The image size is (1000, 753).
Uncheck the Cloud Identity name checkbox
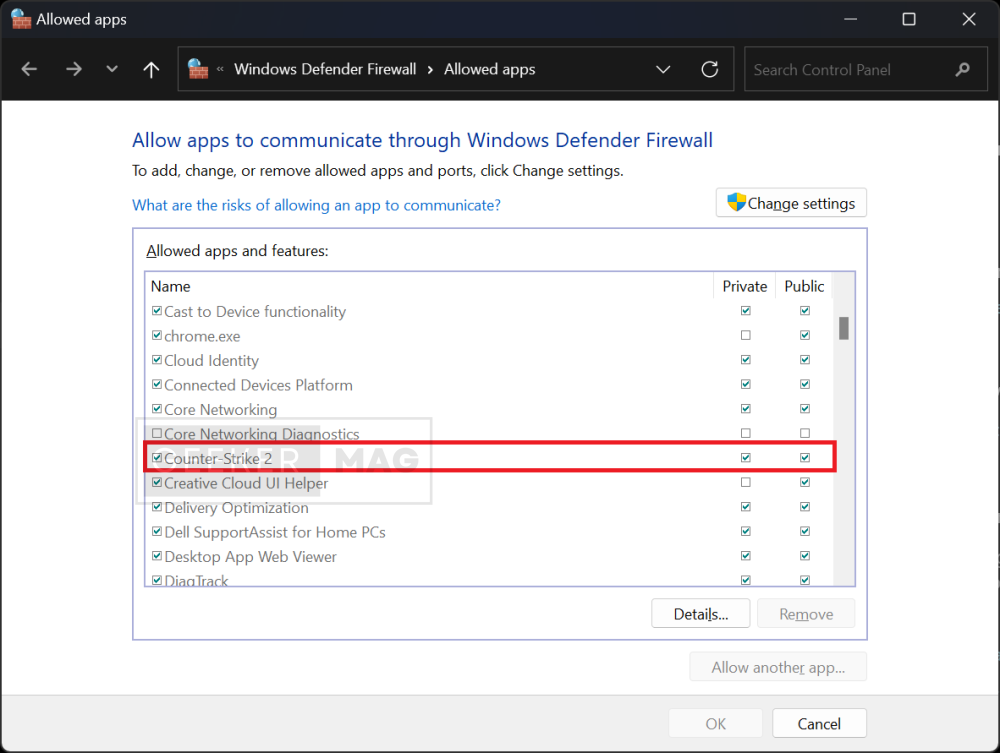point(157,360)
